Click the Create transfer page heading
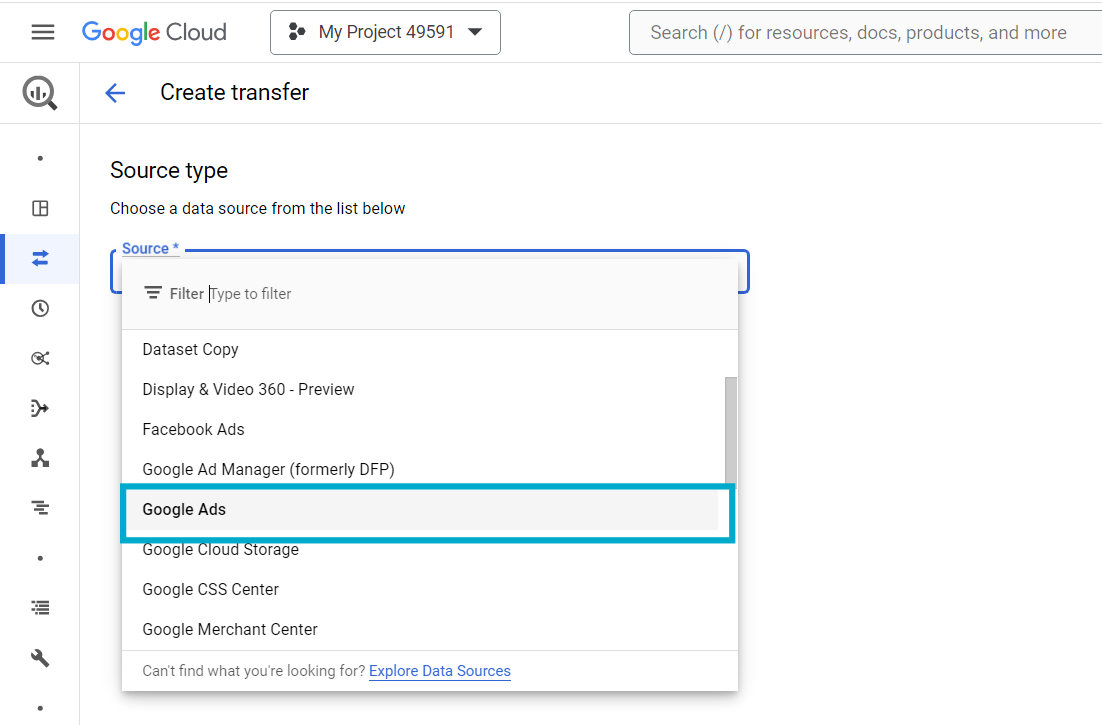The height and width of the screenshot is (725, 1102). pos(235,92)
